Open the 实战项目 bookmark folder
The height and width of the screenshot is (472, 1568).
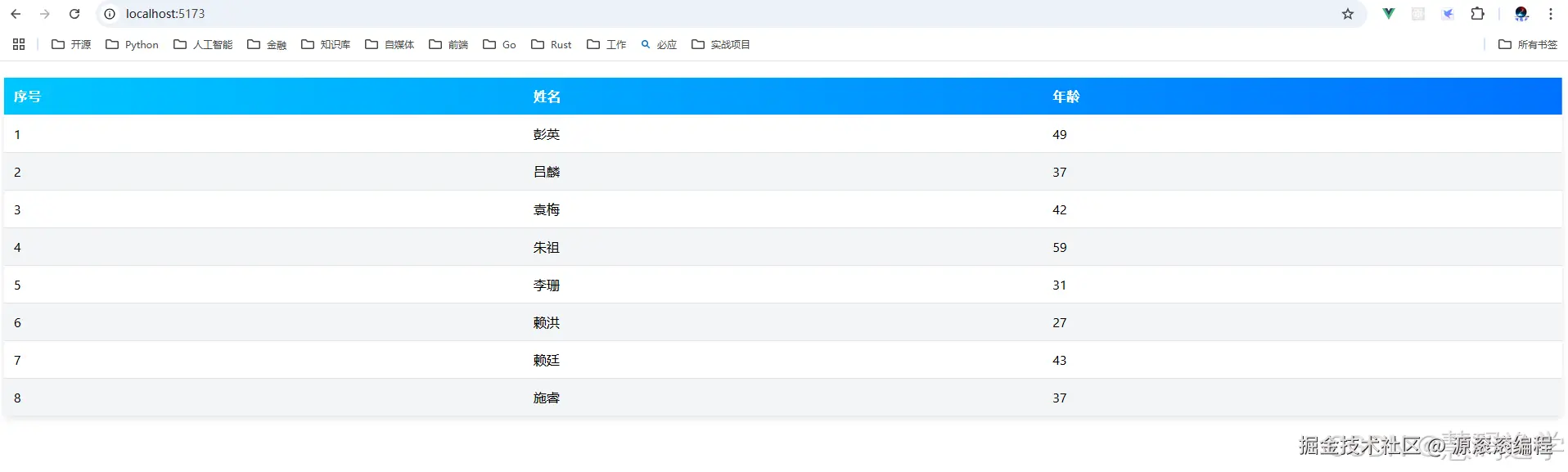pos(721,44)
